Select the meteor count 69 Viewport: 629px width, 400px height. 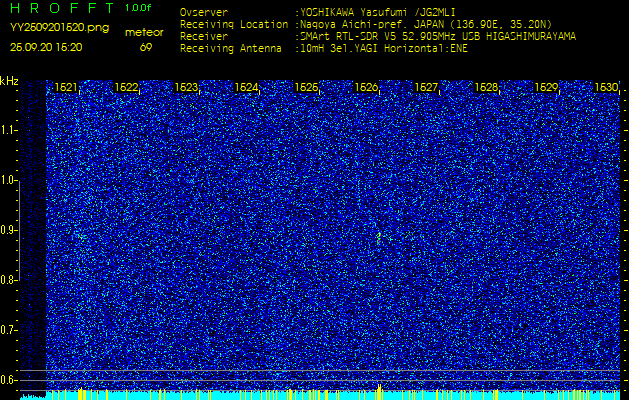click(146, 47)
